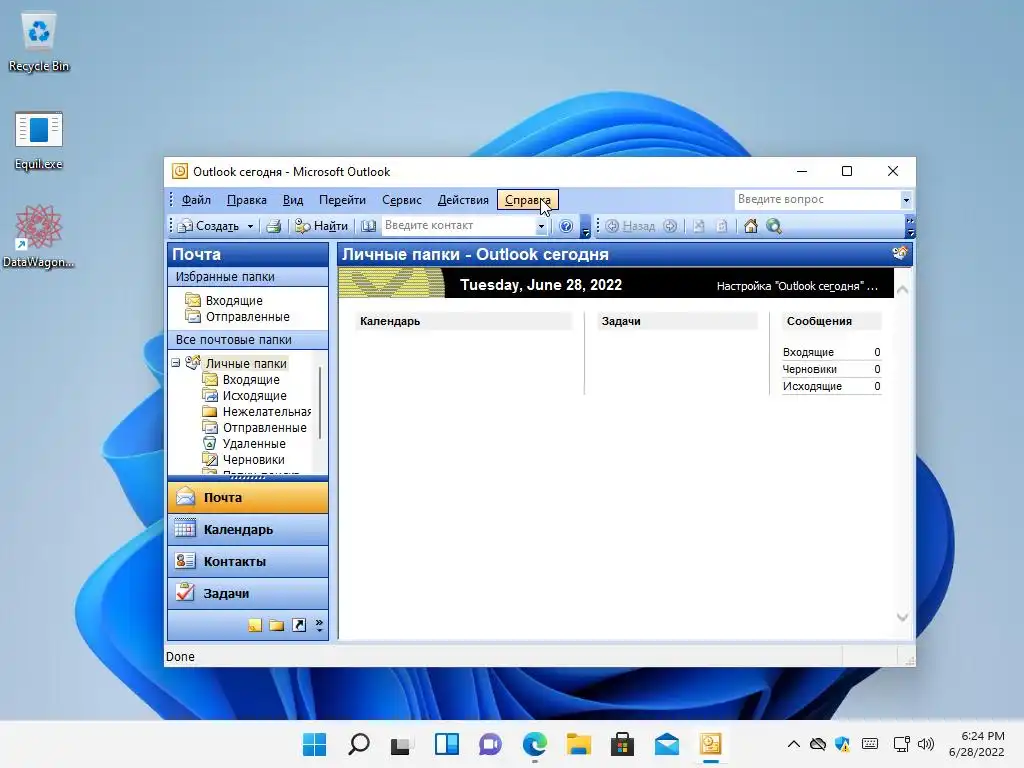Click the Назад back button
Screen dimensions: 1024x768
click(630, 226)
